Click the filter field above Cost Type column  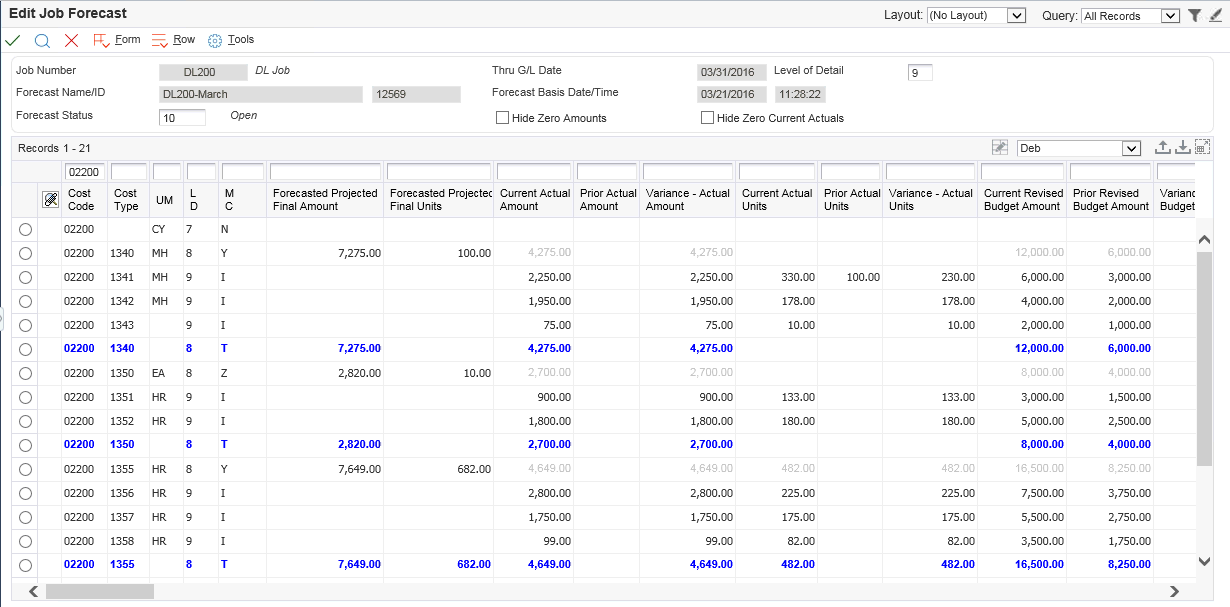tap(128, 172)
